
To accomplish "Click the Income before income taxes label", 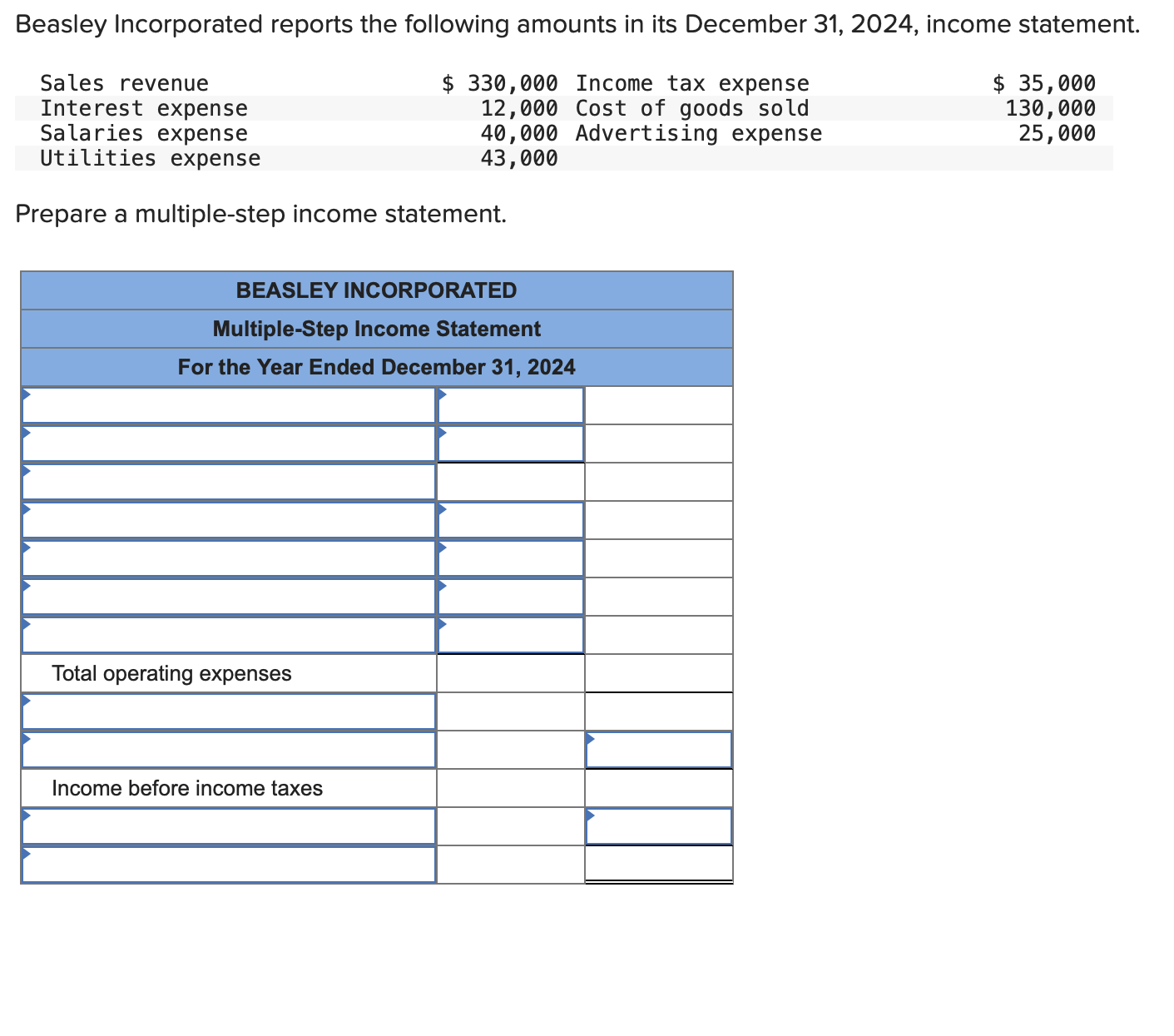I will coord(187,788).
